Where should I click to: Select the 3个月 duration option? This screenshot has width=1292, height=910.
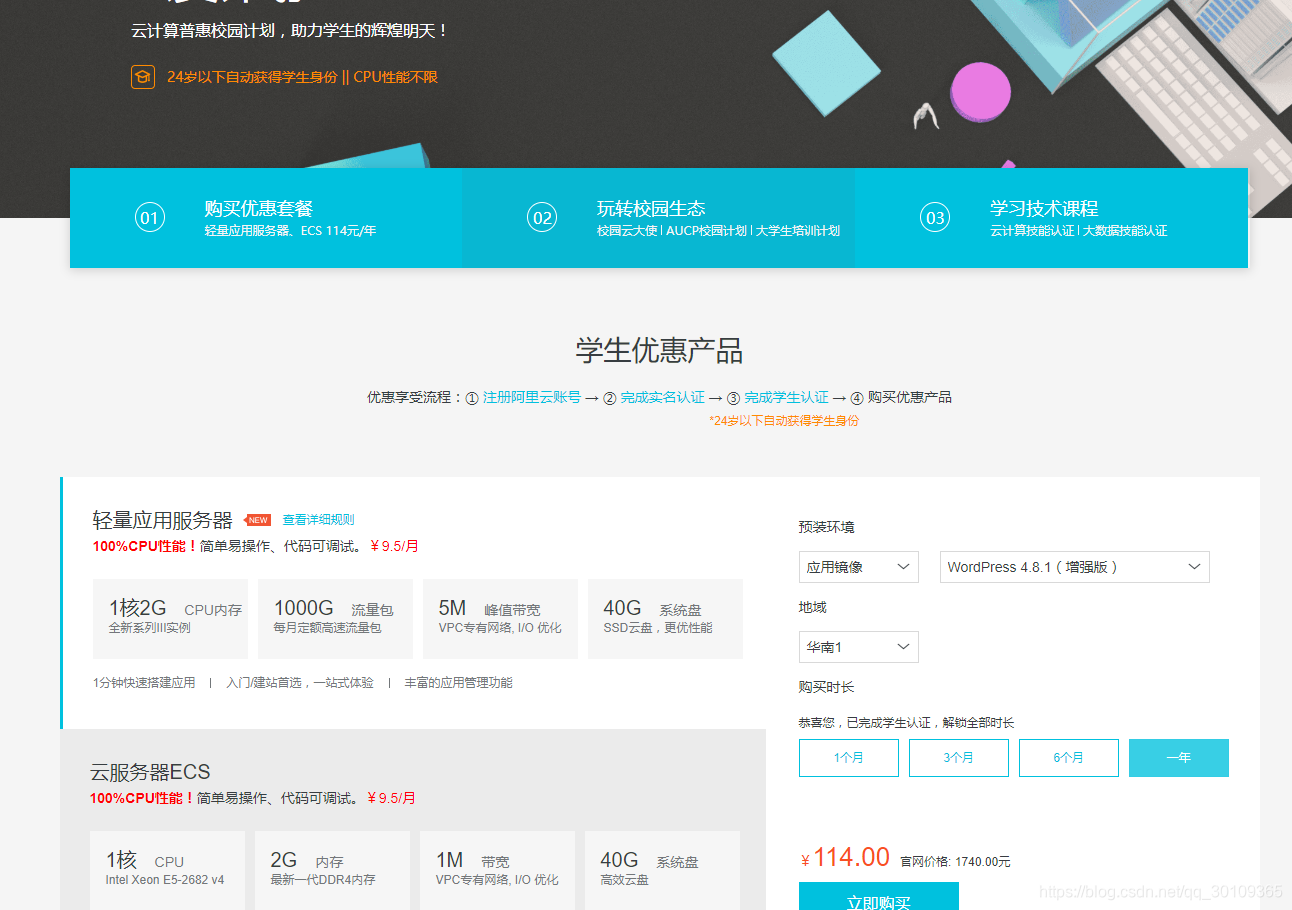click(x=959, y=758)
